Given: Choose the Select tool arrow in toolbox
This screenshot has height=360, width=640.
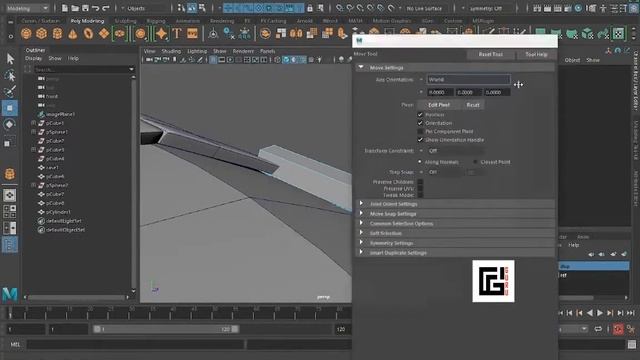Looking at the screenshot, I should tap(10, 59).
